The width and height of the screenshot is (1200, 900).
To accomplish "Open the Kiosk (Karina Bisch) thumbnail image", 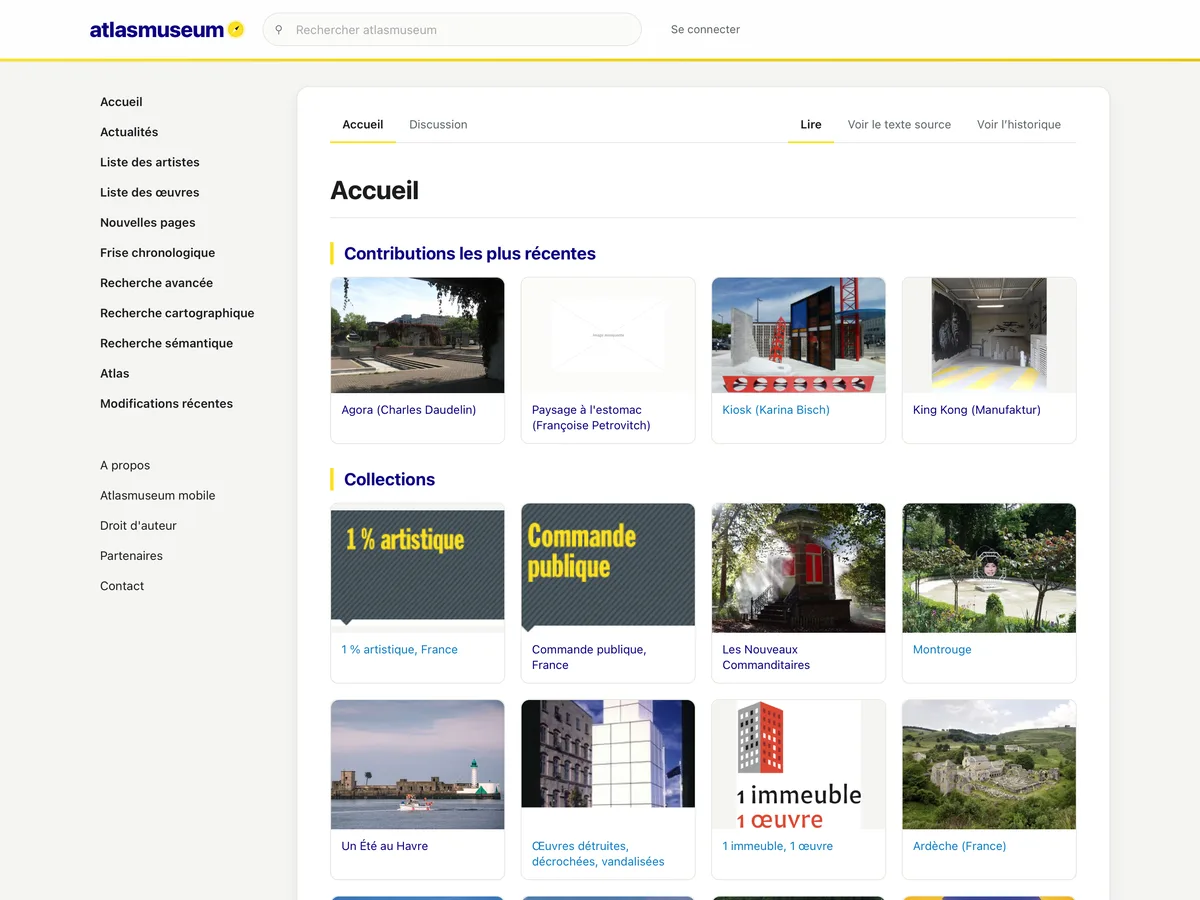I will click(x=798, y=335).
